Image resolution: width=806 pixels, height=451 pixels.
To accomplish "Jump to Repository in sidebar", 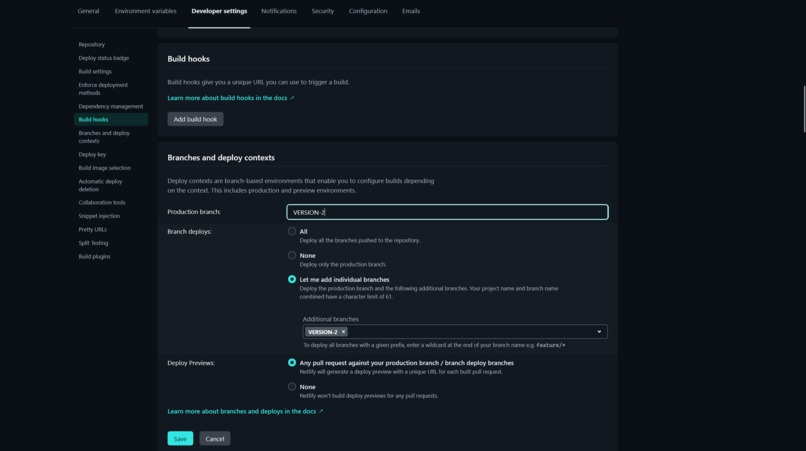I will click(x=91, y=44).
